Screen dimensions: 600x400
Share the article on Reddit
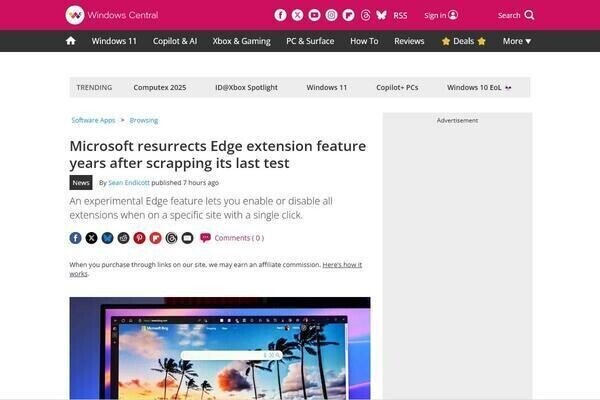pos(123,238)
